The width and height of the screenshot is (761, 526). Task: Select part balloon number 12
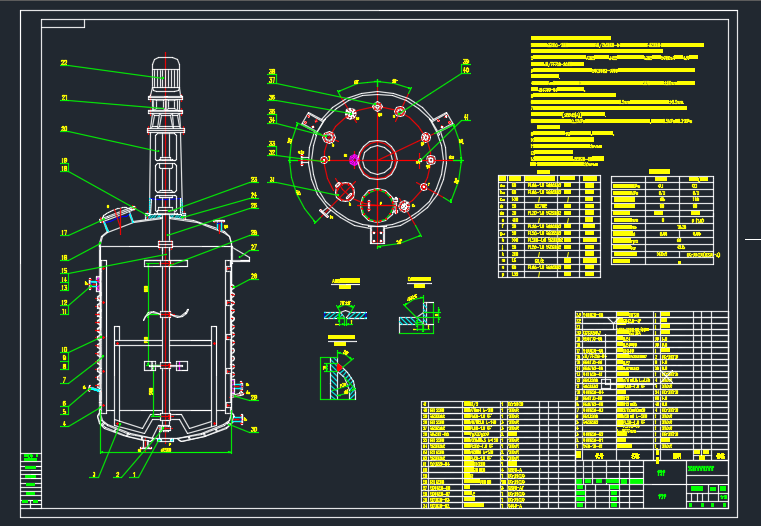click(64, 303)
